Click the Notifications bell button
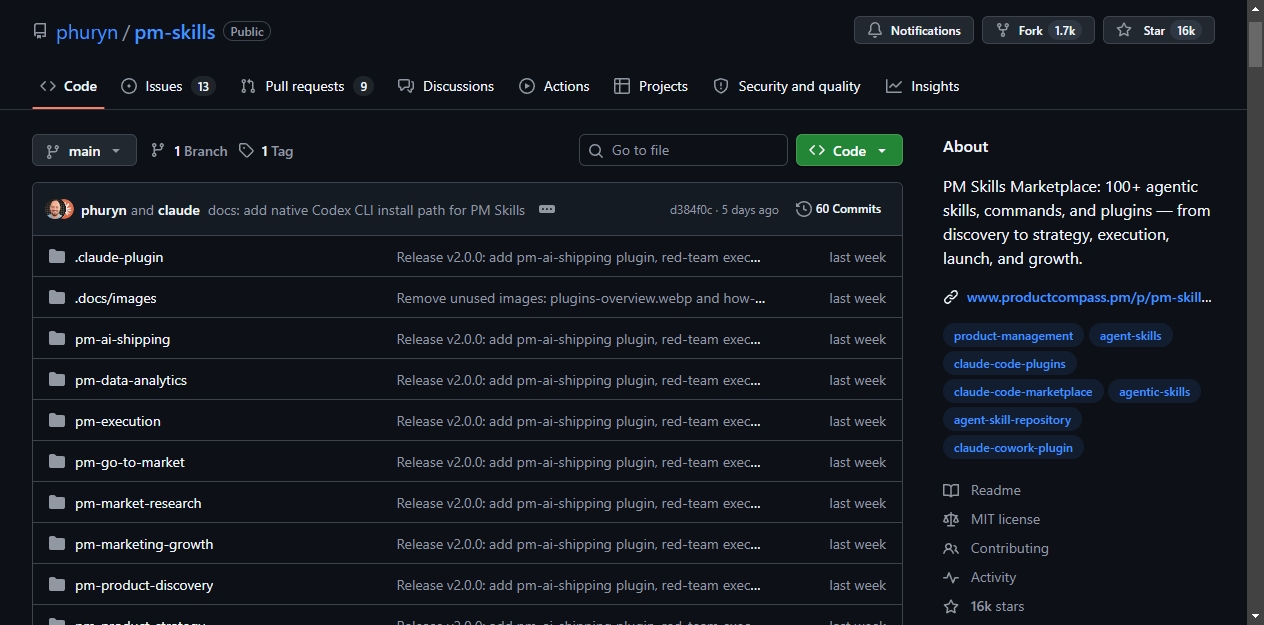The width and height of the screenshot is (1264, 625). pos(914,30)
